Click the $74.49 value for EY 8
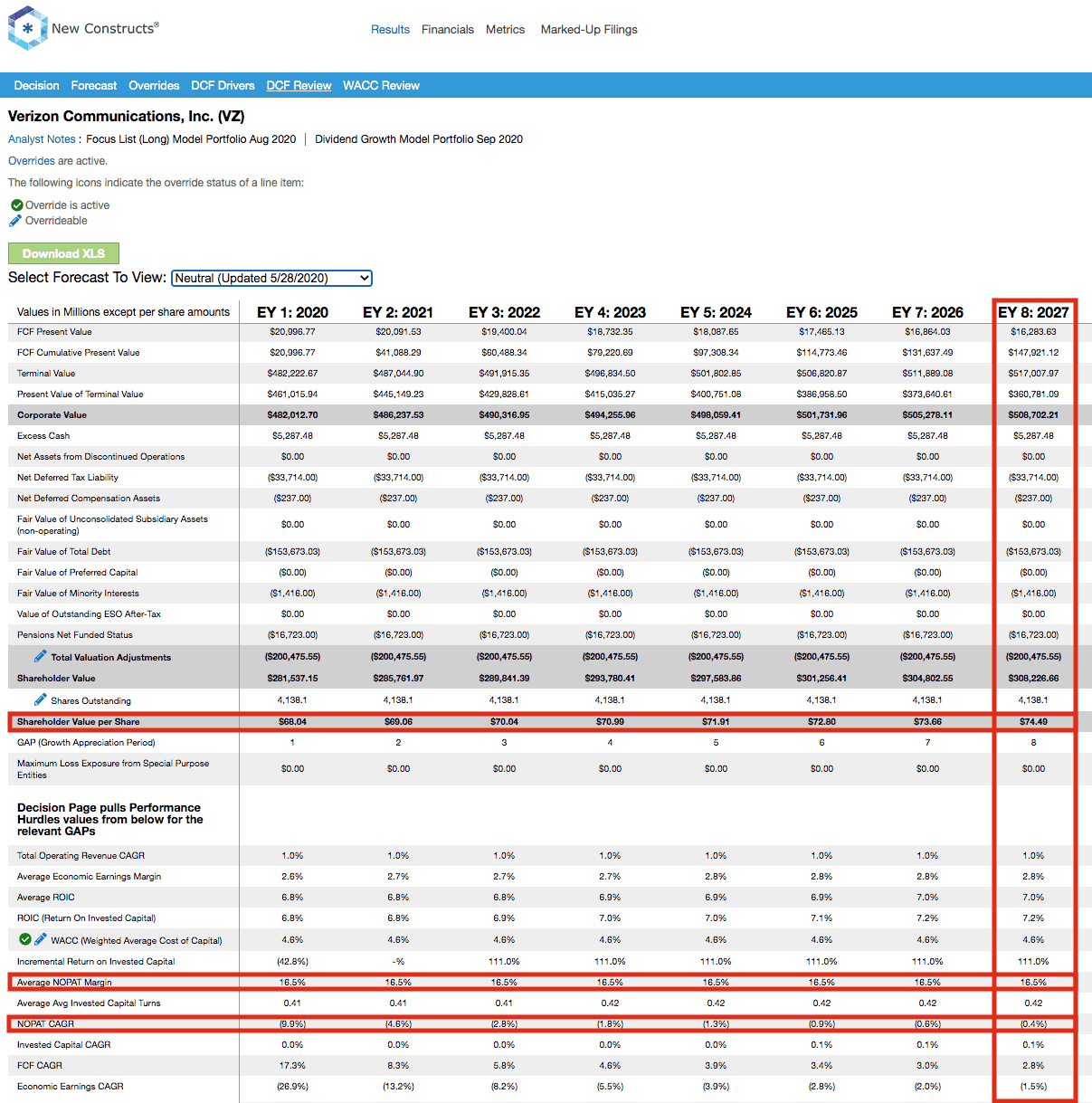This screenshot has width=1092, height=1103. (1033, 722)
